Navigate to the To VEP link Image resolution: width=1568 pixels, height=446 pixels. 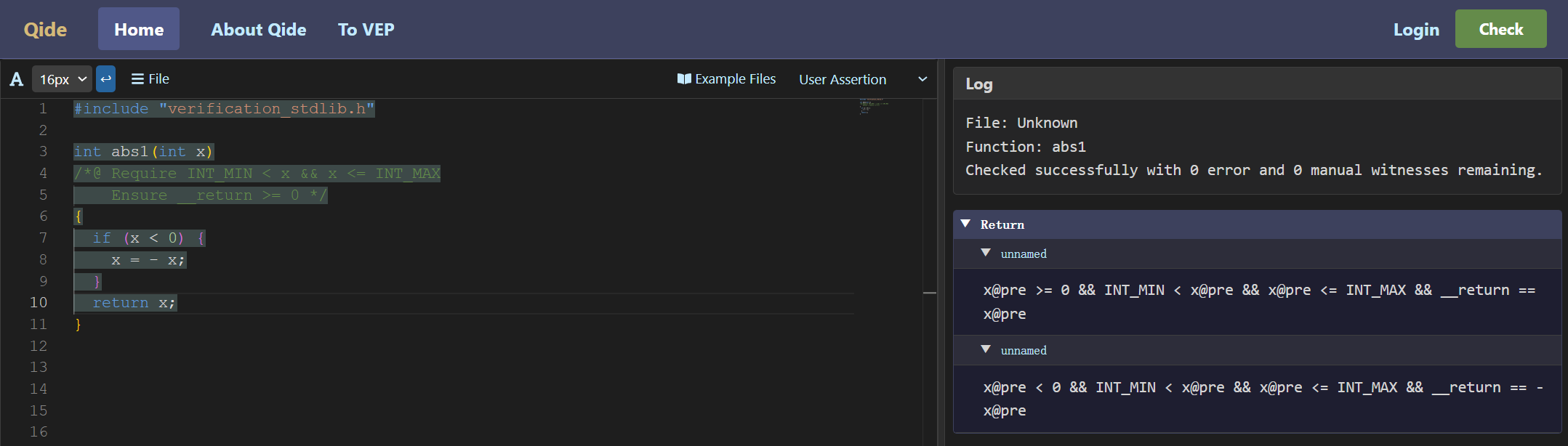click(366, 30)
